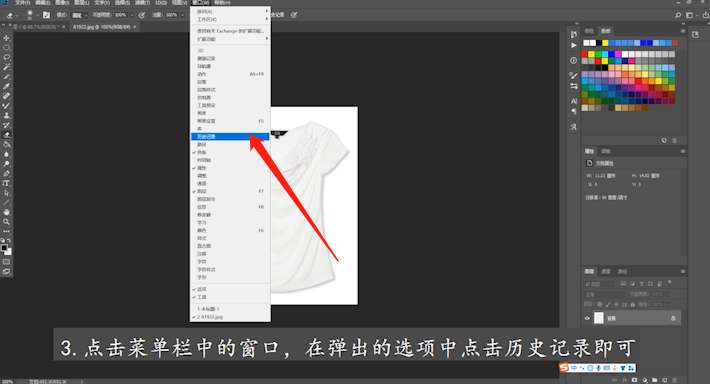Open Swatches panel flyout menu

click(x=682, y=31)
